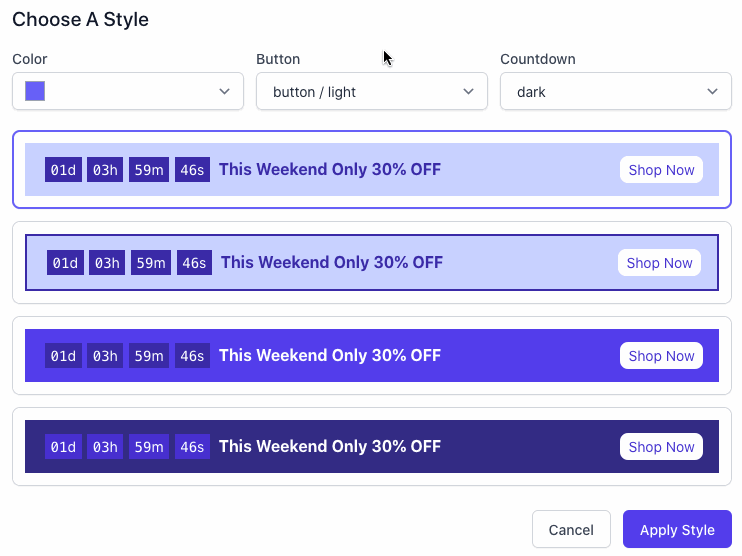Click the 01d countdown box in first banner

(x=63, y=170)
